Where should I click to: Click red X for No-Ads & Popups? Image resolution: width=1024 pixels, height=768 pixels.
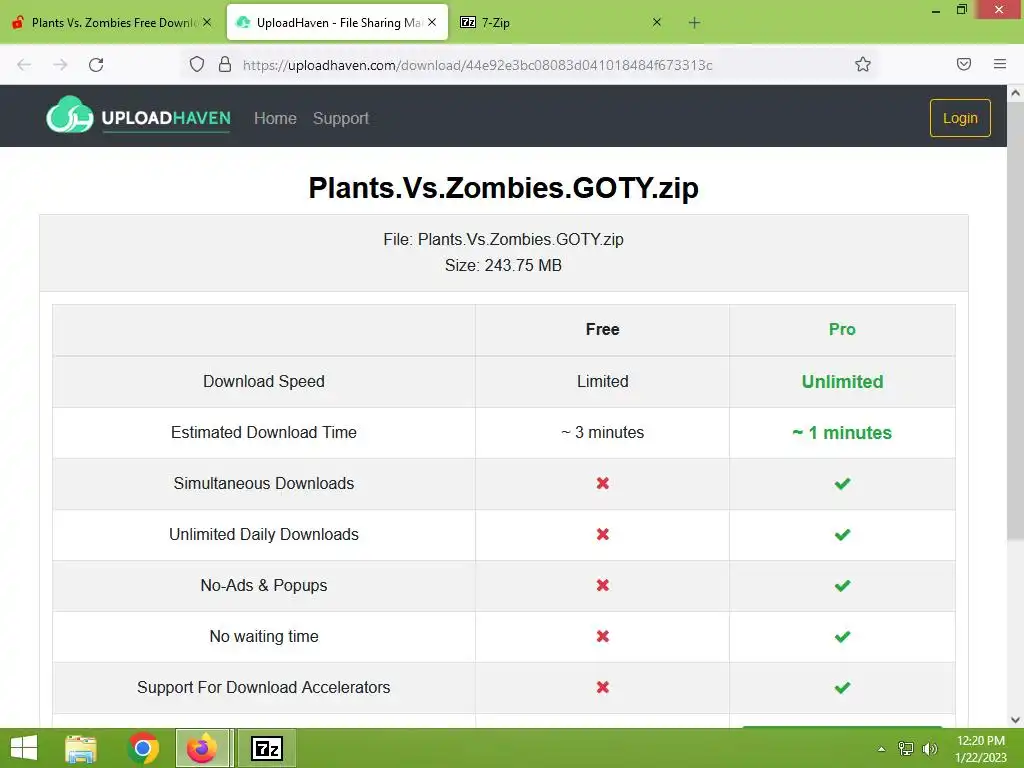click(x=602, y=585)
